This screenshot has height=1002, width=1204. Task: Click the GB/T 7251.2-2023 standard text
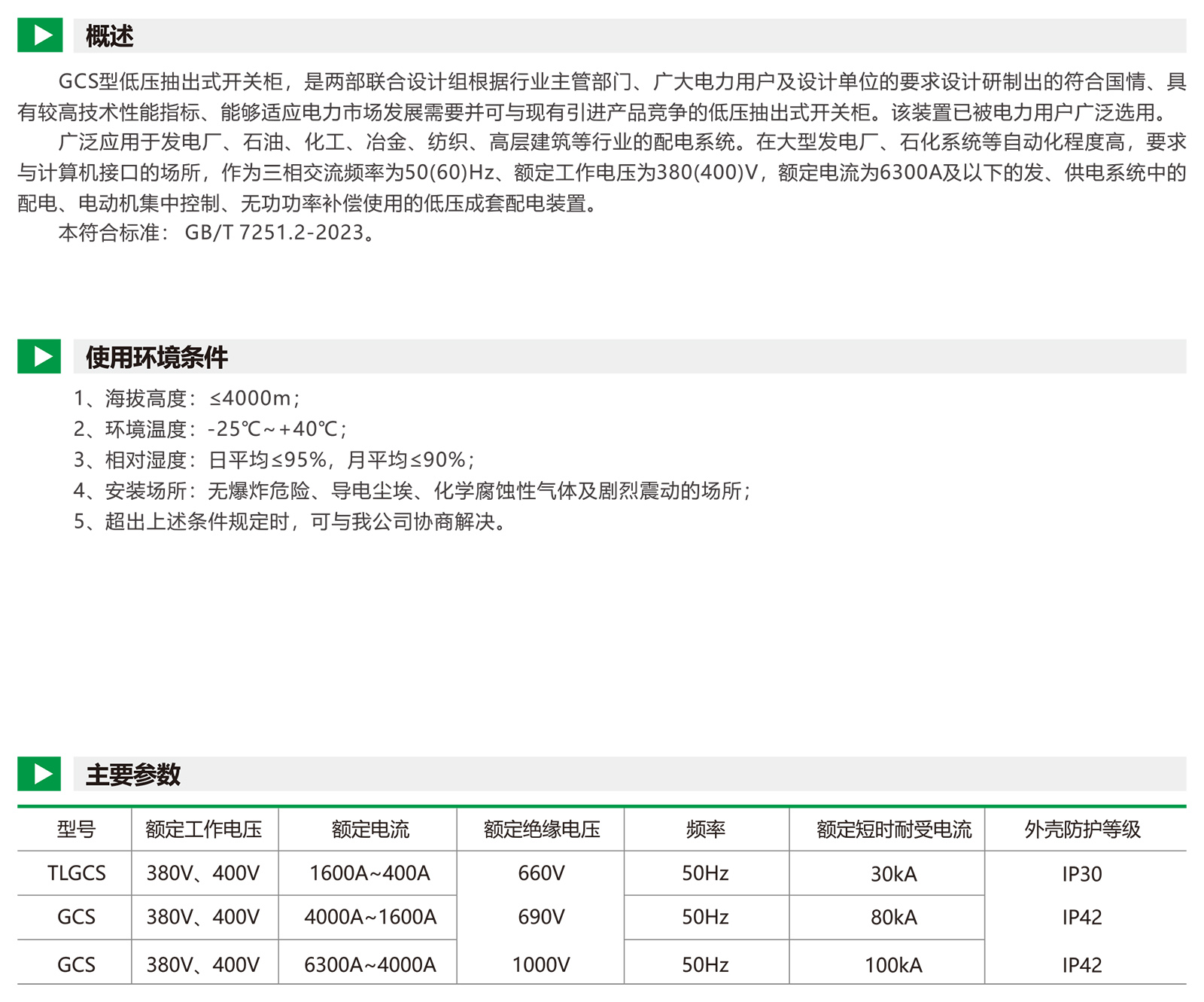(275, 233)
